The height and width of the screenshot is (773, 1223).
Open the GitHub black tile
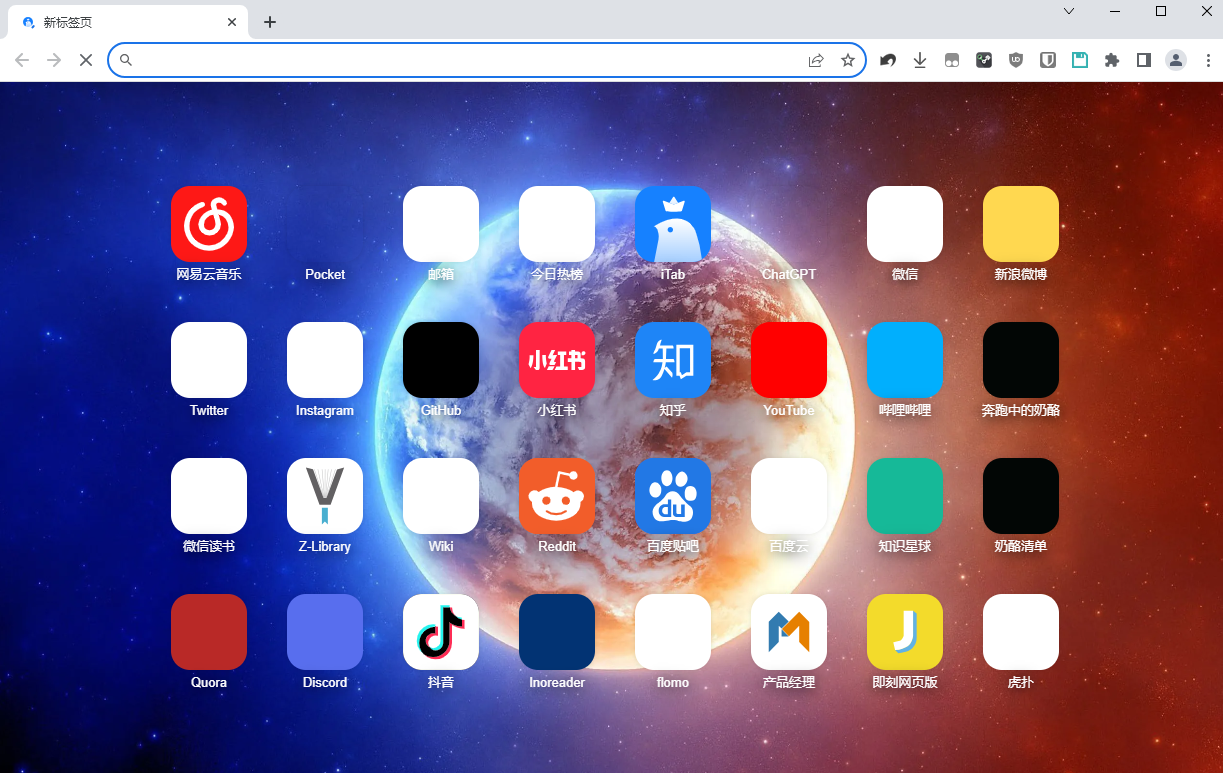coord(441,360)
